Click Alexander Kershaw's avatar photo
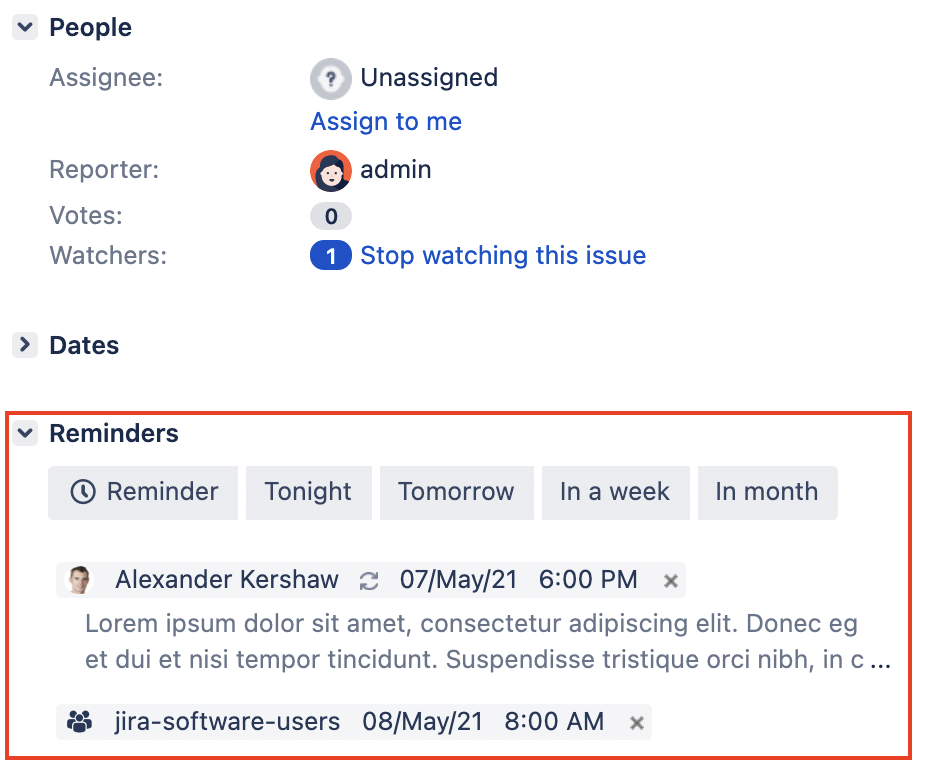 (80, 580)
